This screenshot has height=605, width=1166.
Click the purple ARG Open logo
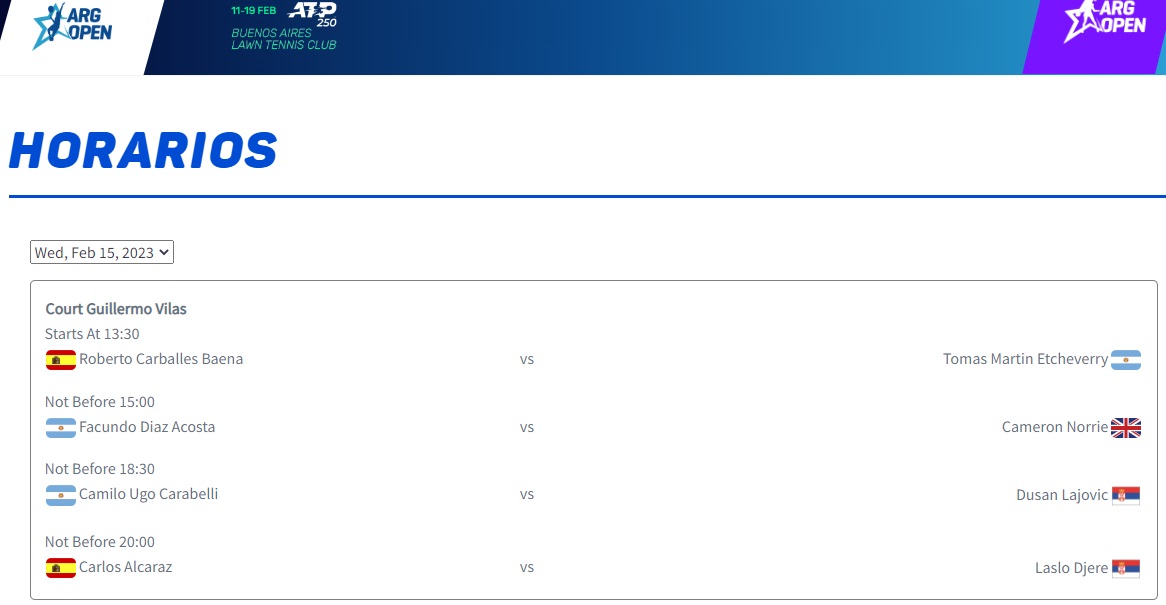coord(1105,20)
